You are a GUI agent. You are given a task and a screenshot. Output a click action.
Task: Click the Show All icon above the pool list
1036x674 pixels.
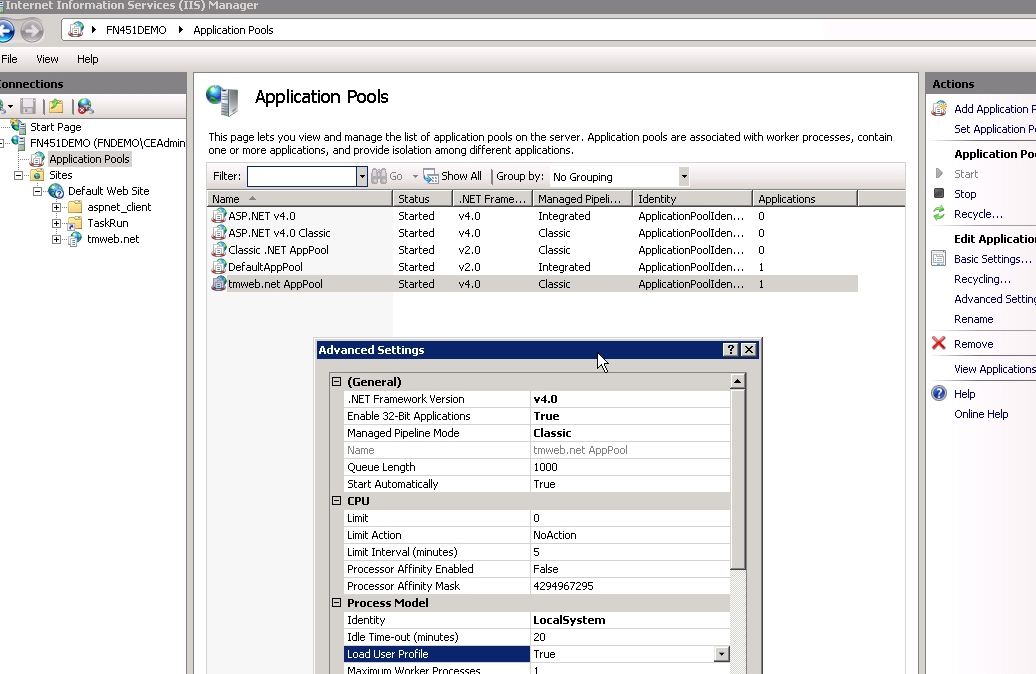click(430, 176)
